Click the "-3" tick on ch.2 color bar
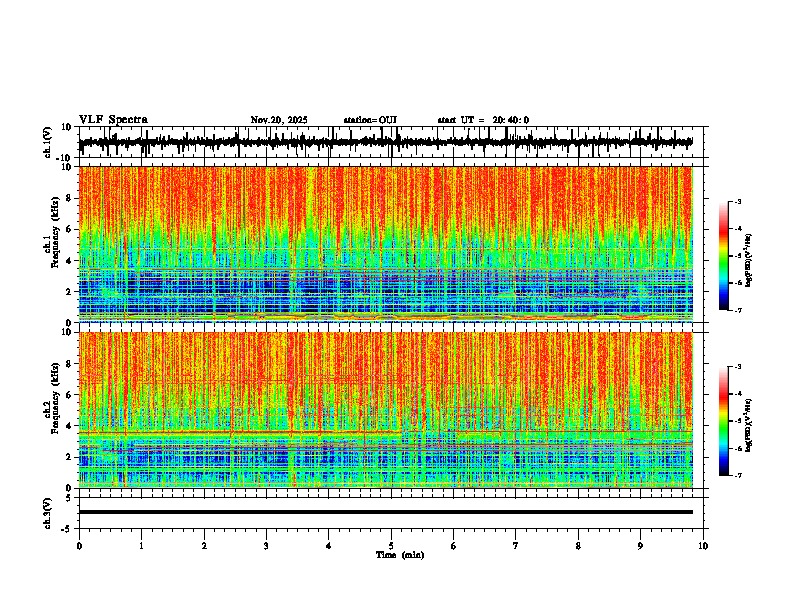792x612 pixels. pos(737,367)
